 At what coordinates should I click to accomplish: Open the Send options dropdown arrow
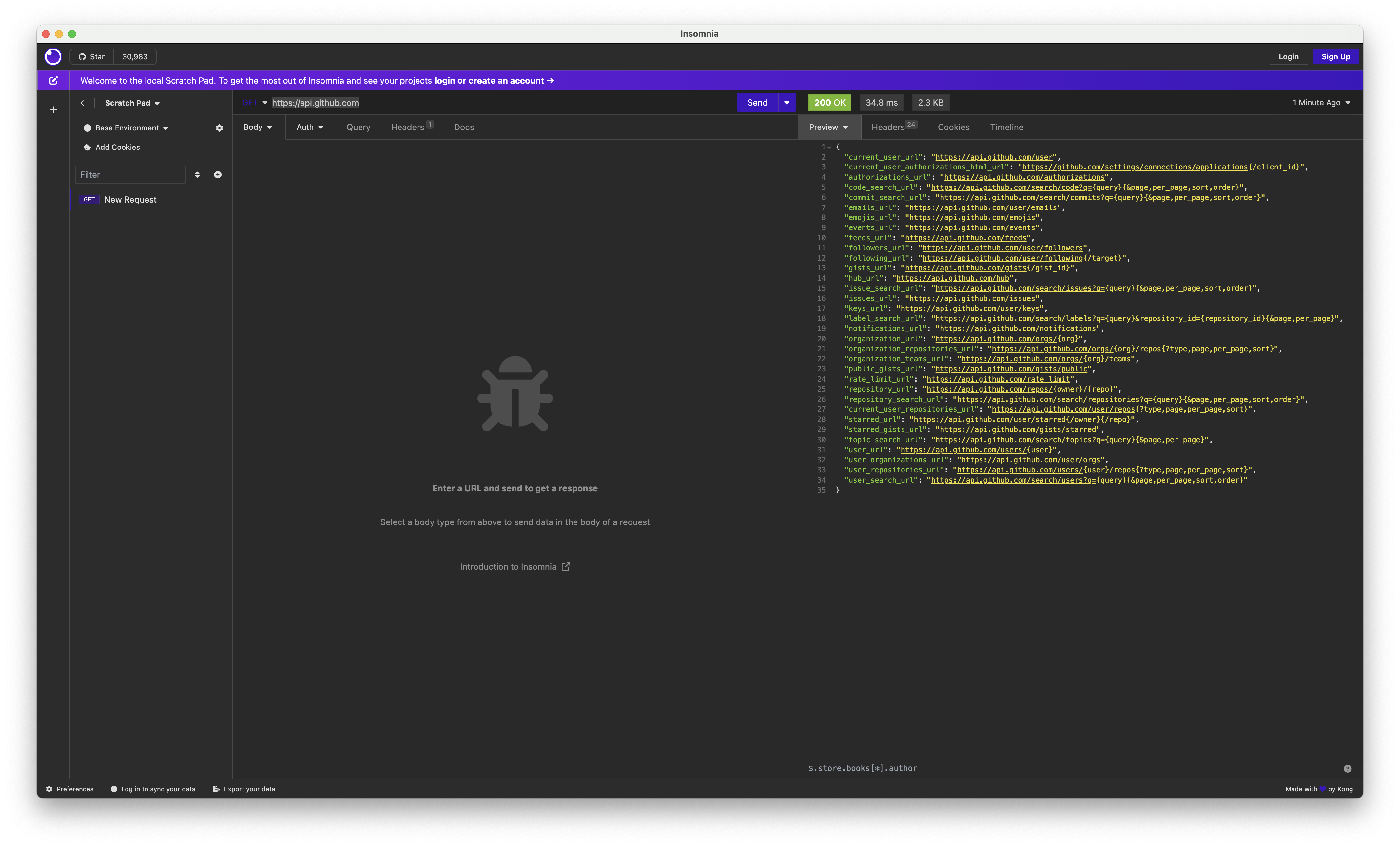787,103
